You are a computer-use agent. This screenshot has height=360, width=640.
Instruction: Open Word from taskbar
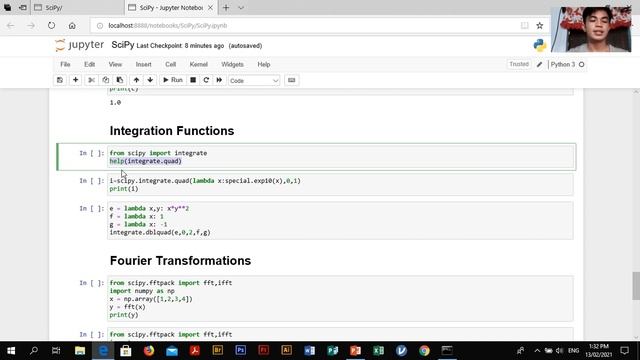[309, 351]
